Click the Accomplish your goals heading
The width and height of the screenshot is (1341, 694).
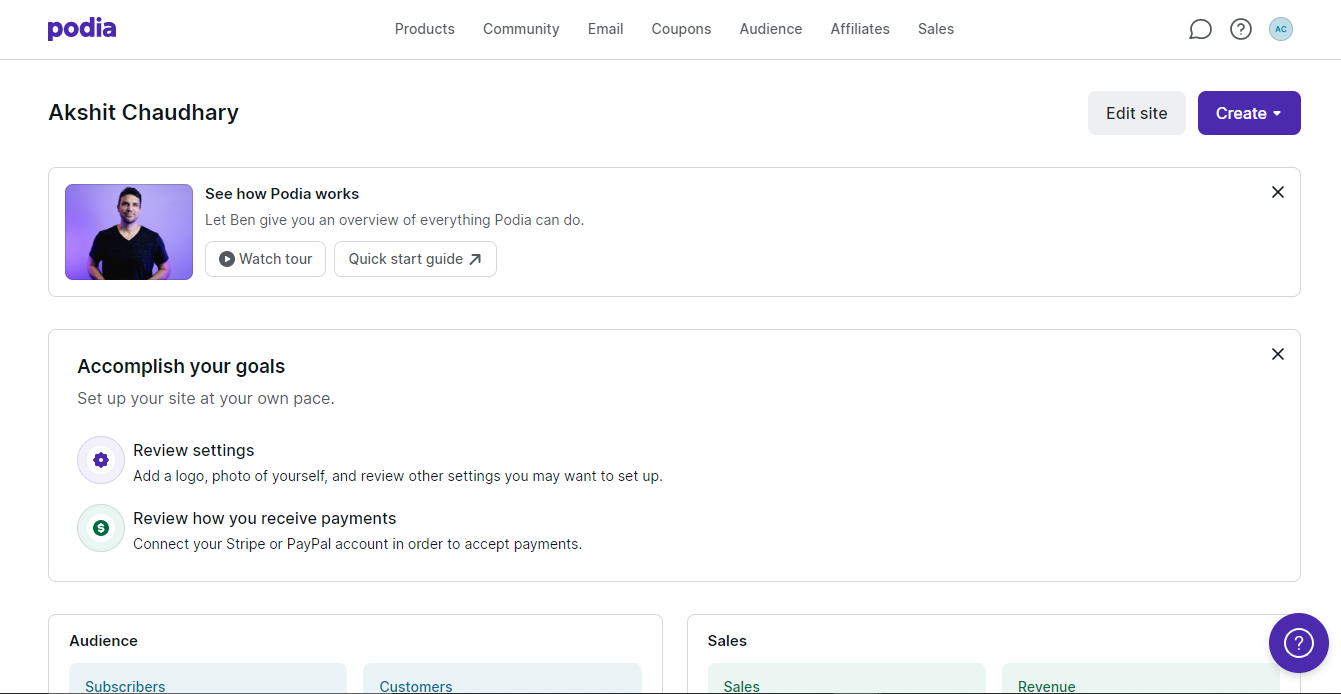[181, 366]
